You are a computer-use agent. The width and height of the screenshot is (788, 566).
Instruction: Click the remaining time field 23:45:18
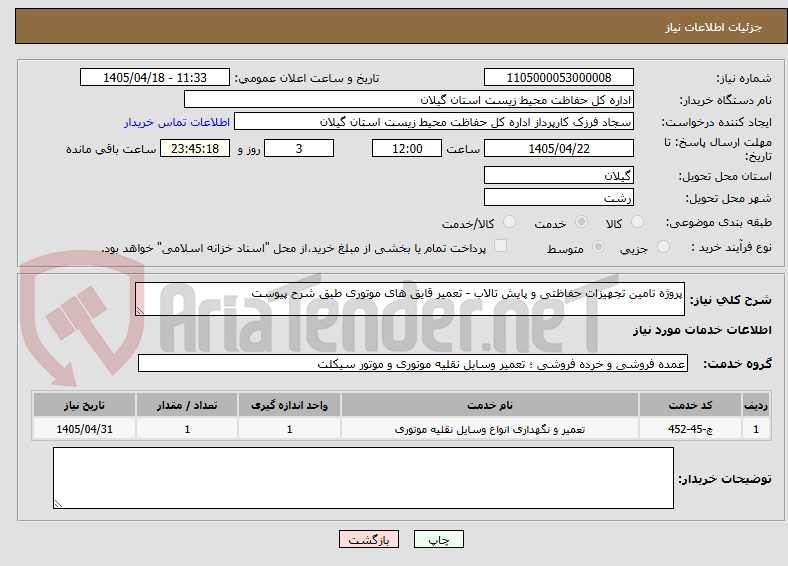(194, 148)
